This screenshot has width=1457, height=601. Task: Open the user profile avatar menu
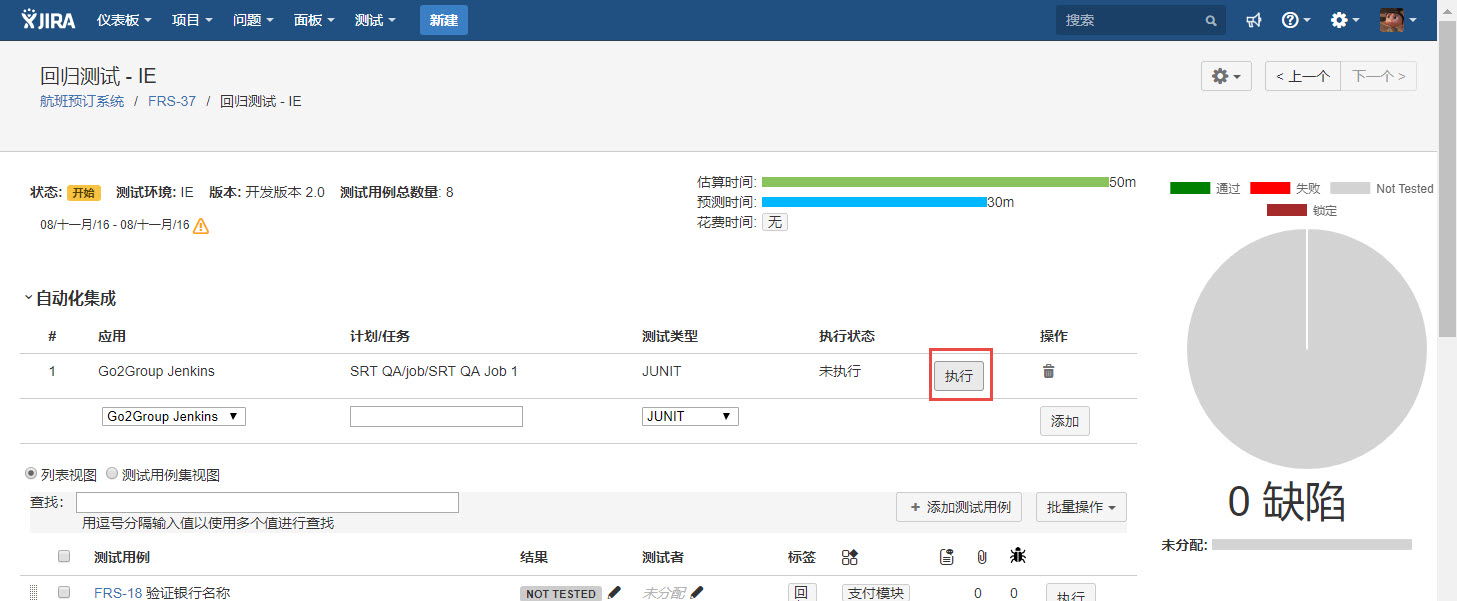pos(1398,20)
